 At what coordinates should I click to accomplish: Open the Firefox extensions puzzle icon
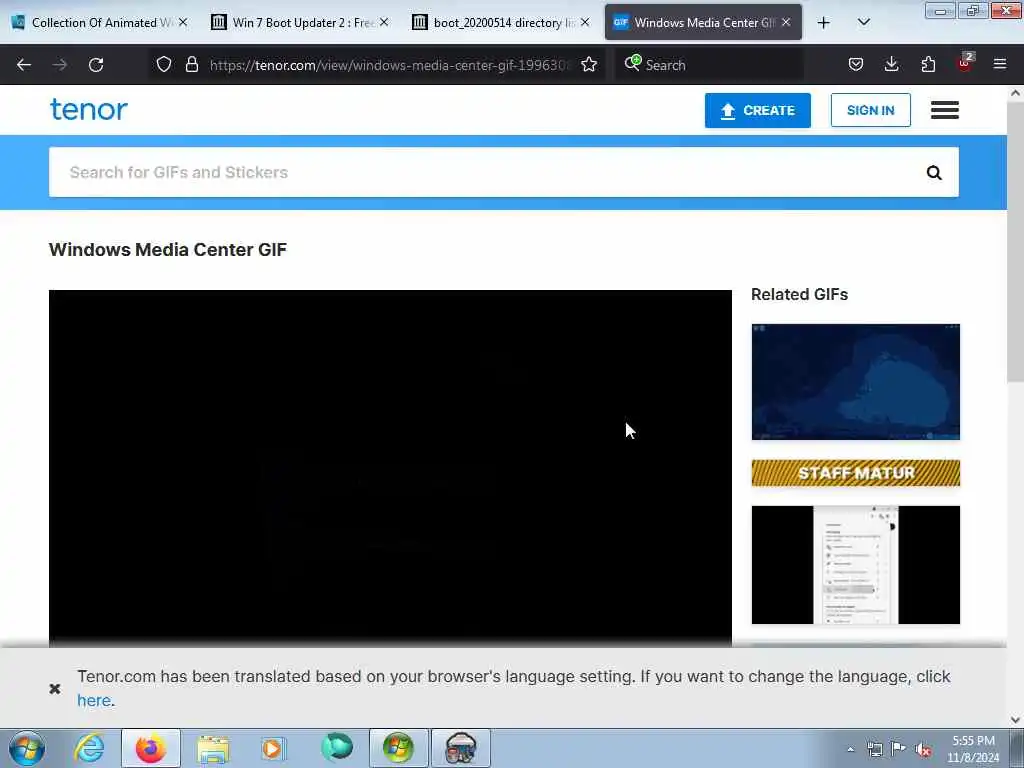pos(928,64)
